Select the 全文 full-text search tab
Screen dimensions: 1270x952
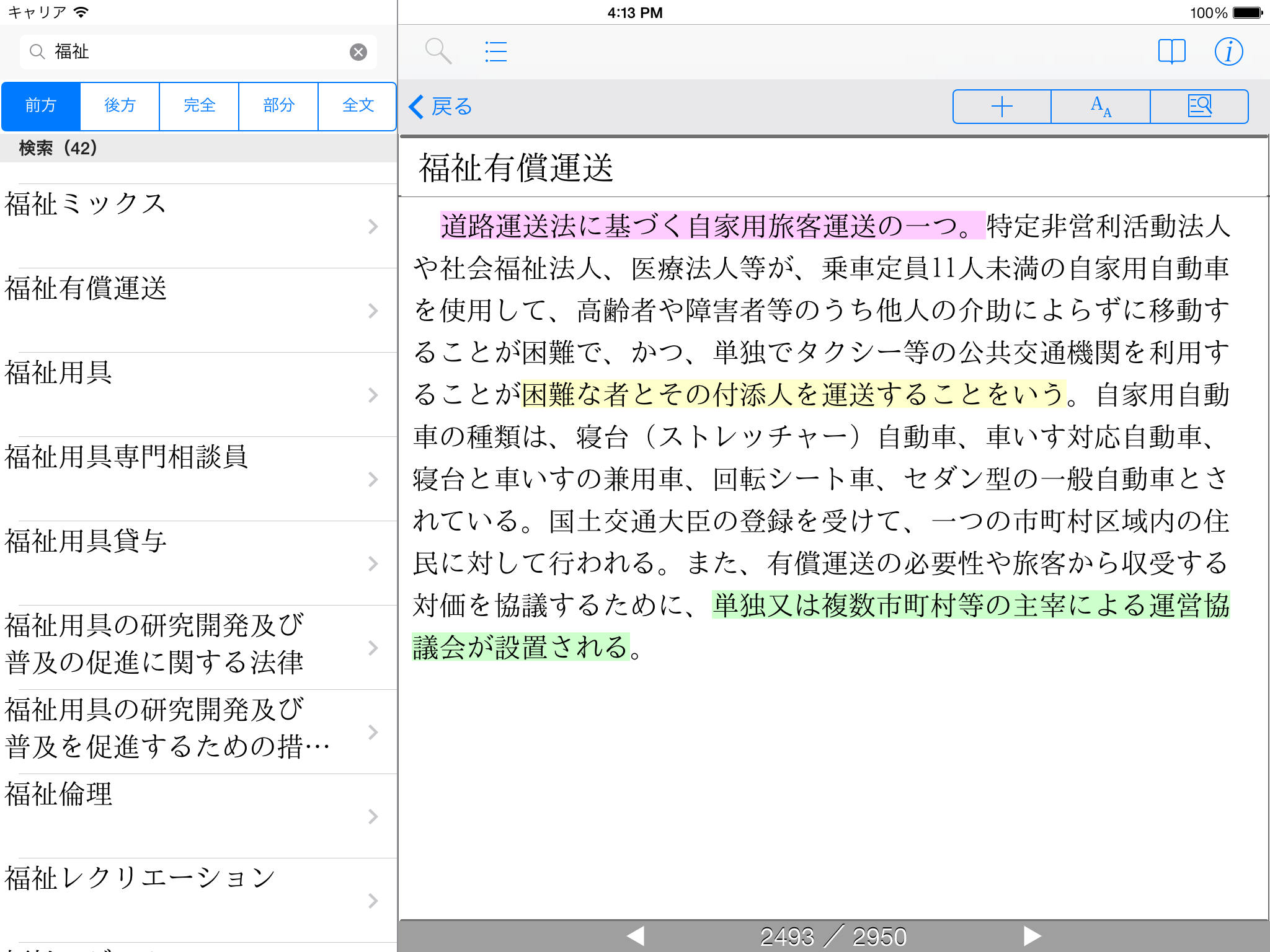tap(358, 106)
